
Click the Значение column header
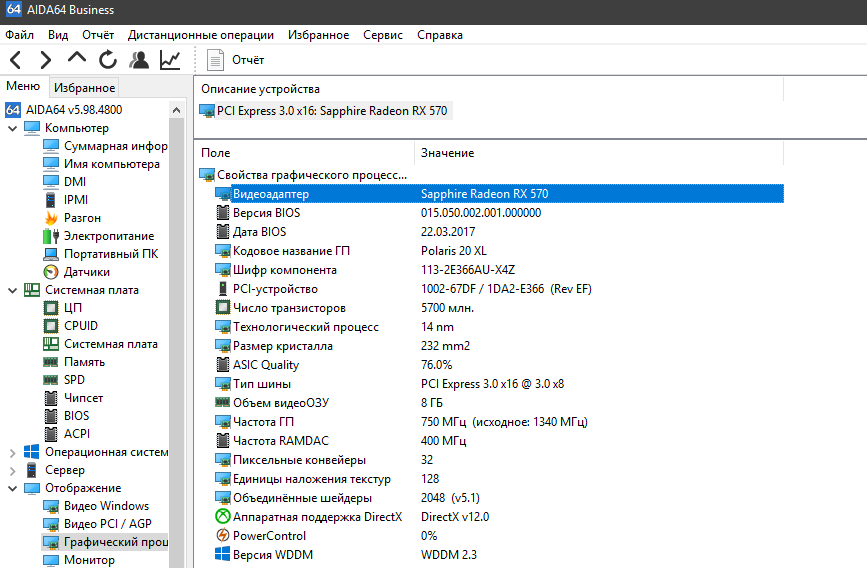point(447,153)
